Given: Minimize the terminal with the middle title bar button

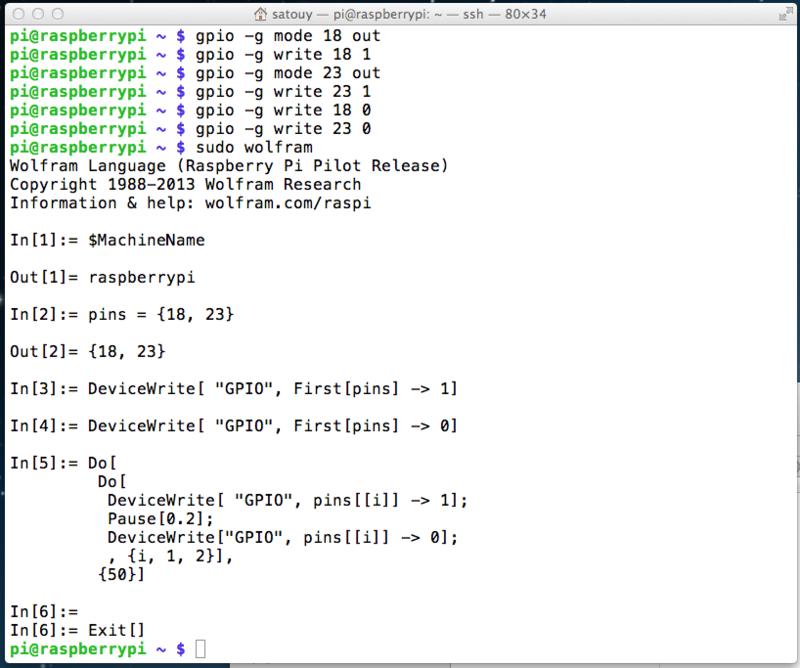Looking at the screenshot, I should pyautogui.click(x=38, y=14).
